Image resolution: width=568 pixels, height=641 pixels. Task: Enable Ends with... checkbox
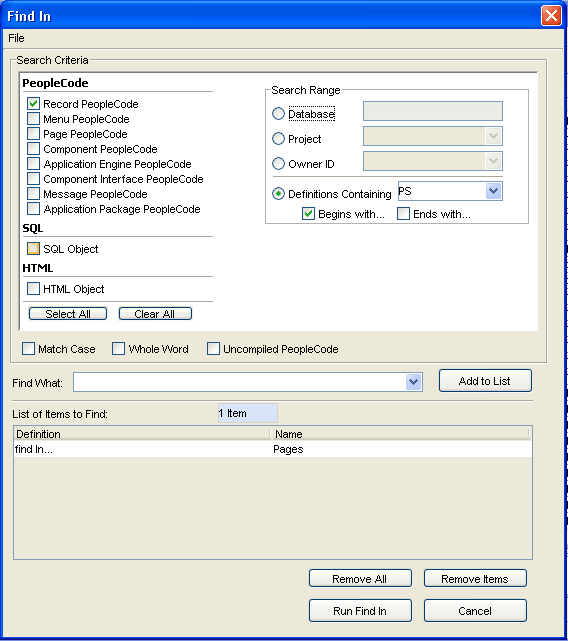(404, 214)
